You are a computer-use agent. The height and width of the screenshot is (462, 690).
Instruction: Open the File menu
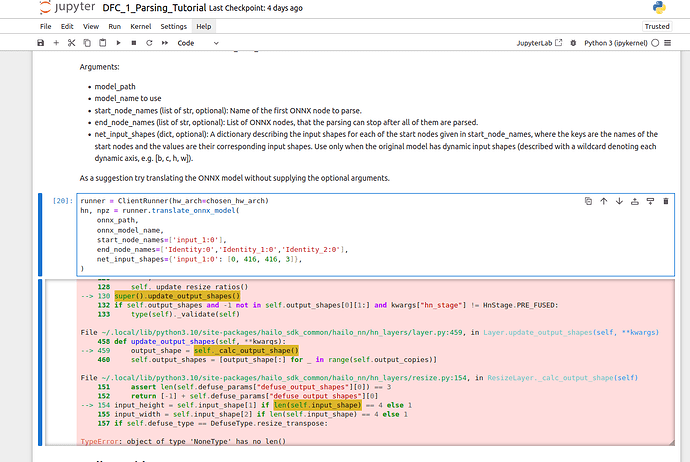pos(46,25)
